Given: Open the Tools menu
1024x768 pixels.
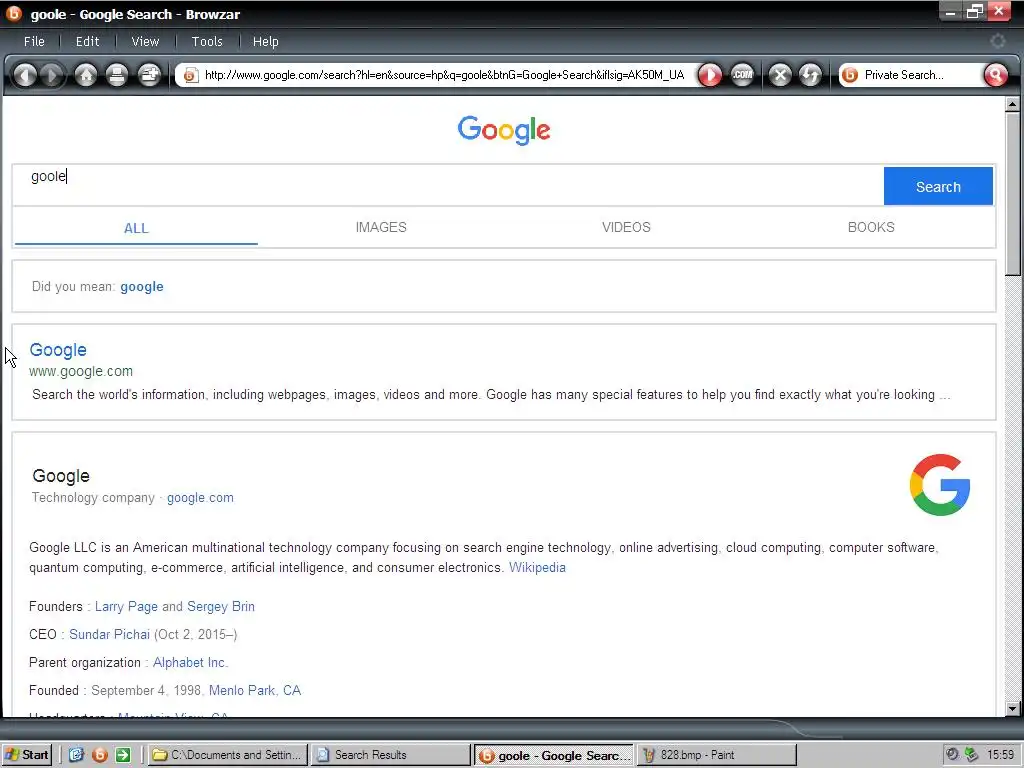Looking at the screenshot, I should (207, 41).
